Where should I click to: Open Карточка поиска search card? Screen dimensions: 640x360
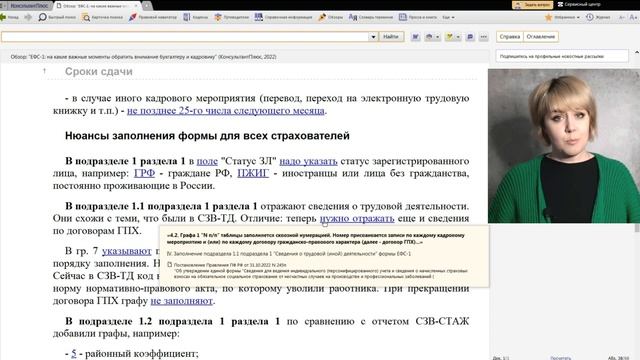tap(102, 17)
